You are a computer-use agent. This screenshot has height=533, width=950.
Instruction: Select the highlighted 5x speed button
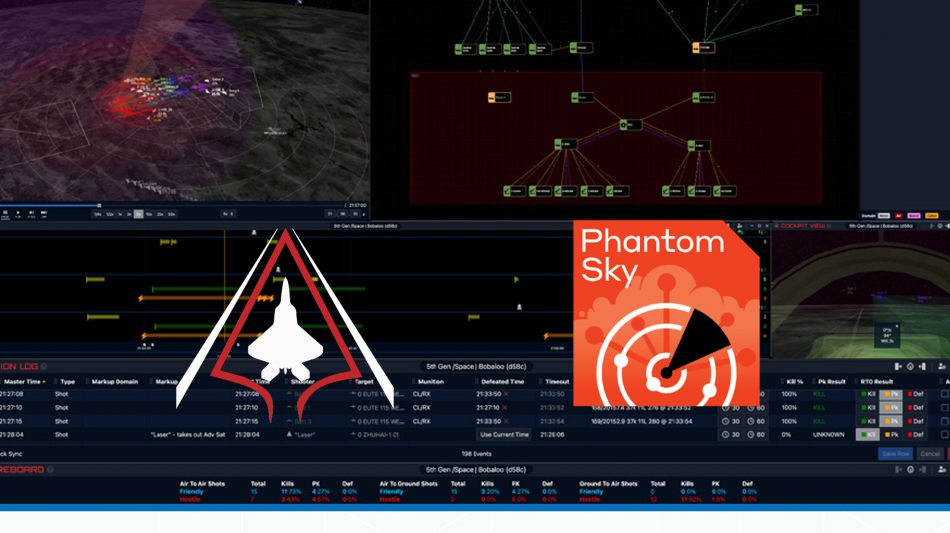(138, 214)
